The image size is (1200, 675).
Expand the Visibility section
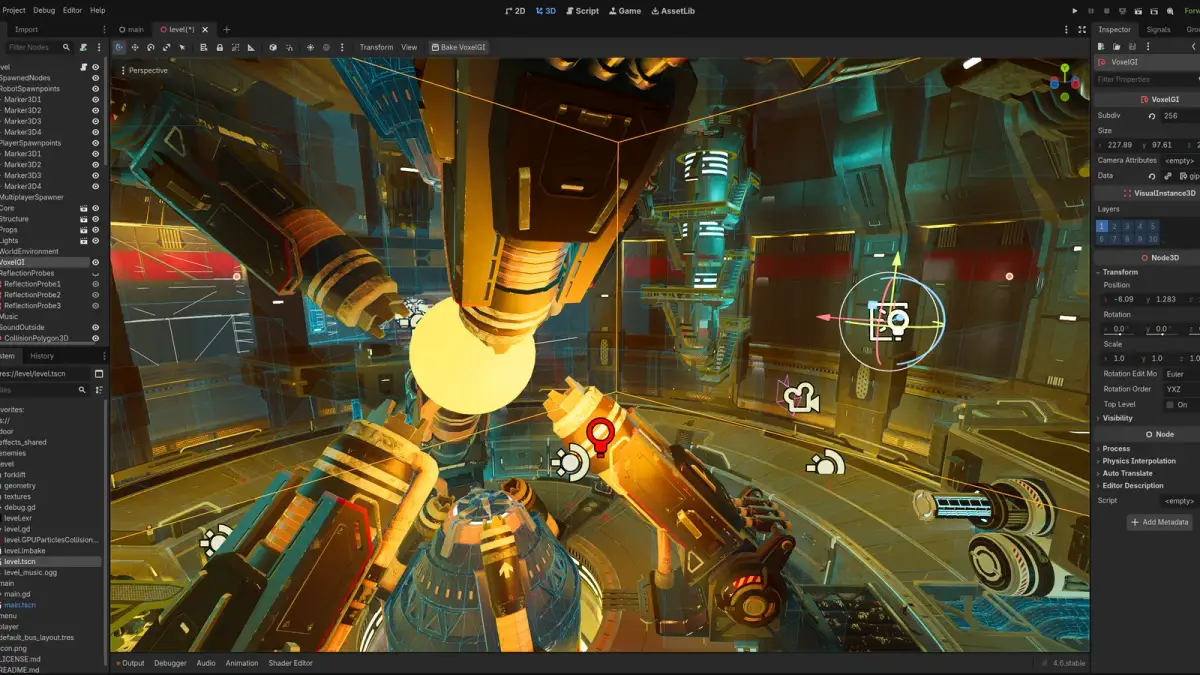(1117, 418)
